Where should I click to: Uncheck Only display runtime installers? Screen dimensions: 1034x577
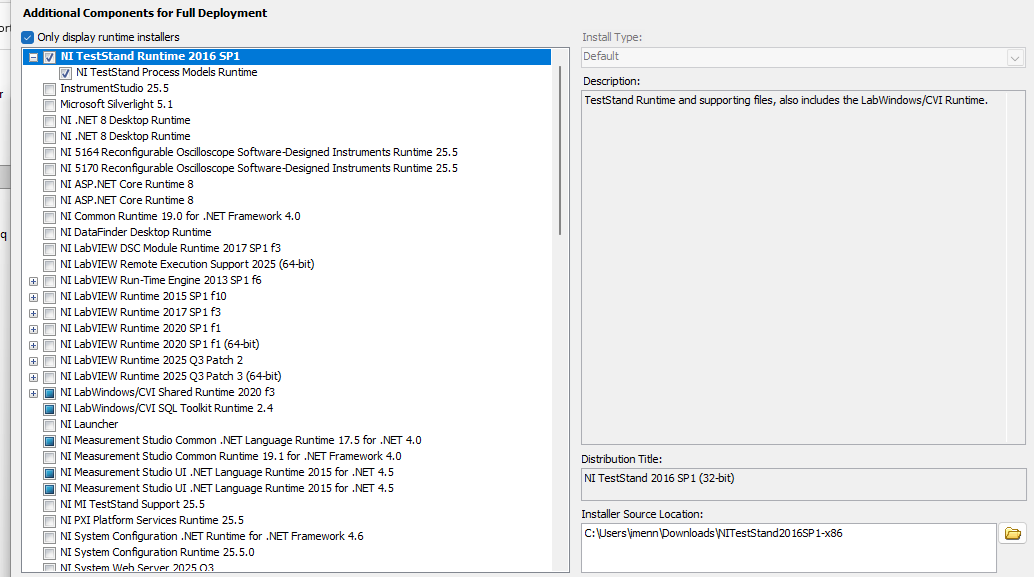pos(28,37)
